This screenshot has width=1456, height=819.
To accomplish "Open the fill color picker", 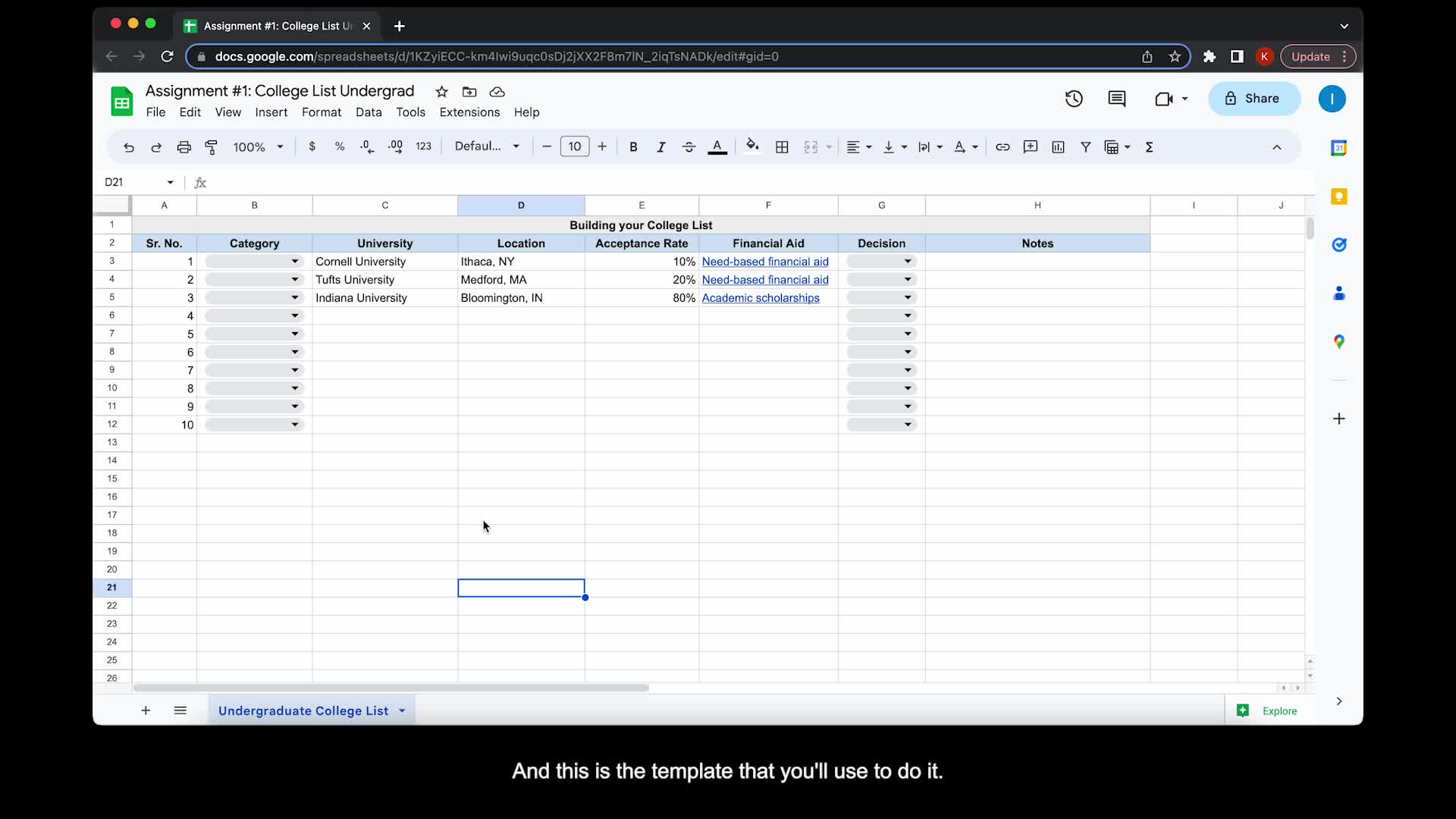I will [752, 147].
